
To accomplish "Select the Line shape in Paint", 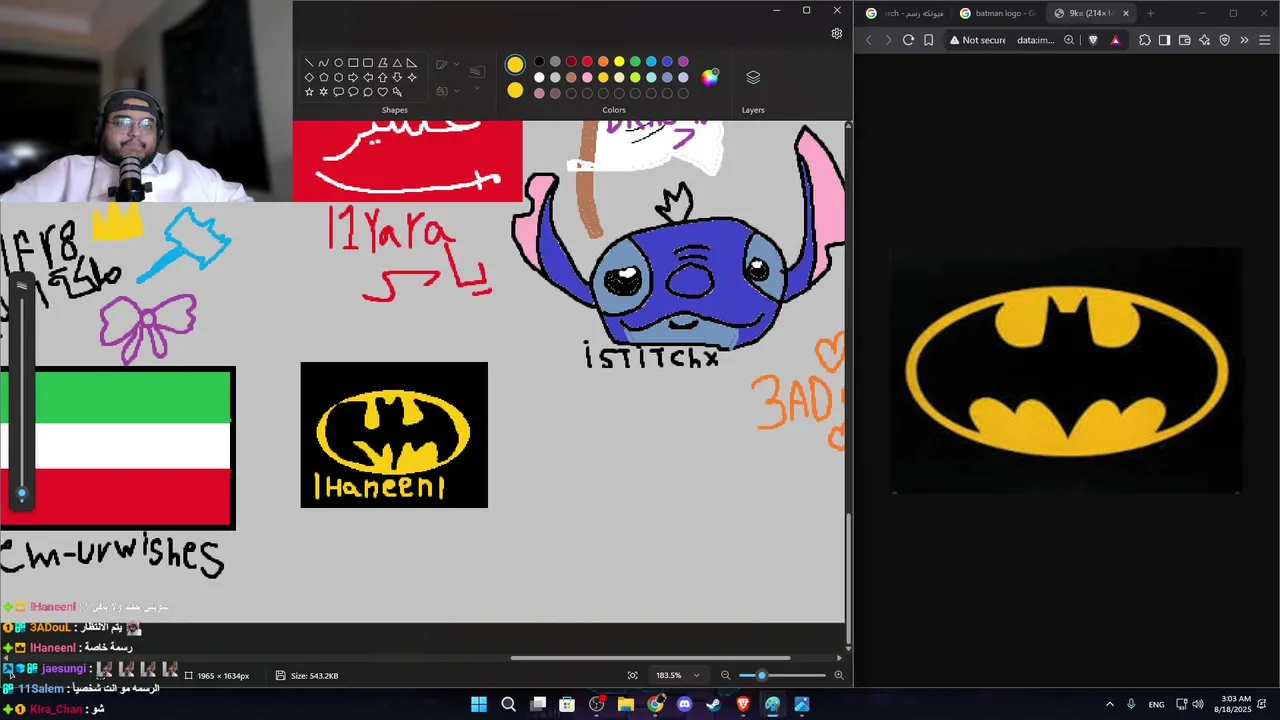I will pyautogui.click(x=309, y=62).
